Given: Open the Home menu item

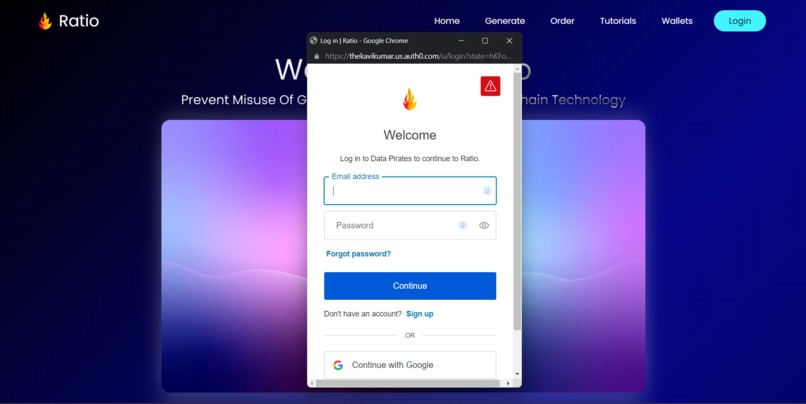Looking at the screenshot, I should [x=447, y=21].
